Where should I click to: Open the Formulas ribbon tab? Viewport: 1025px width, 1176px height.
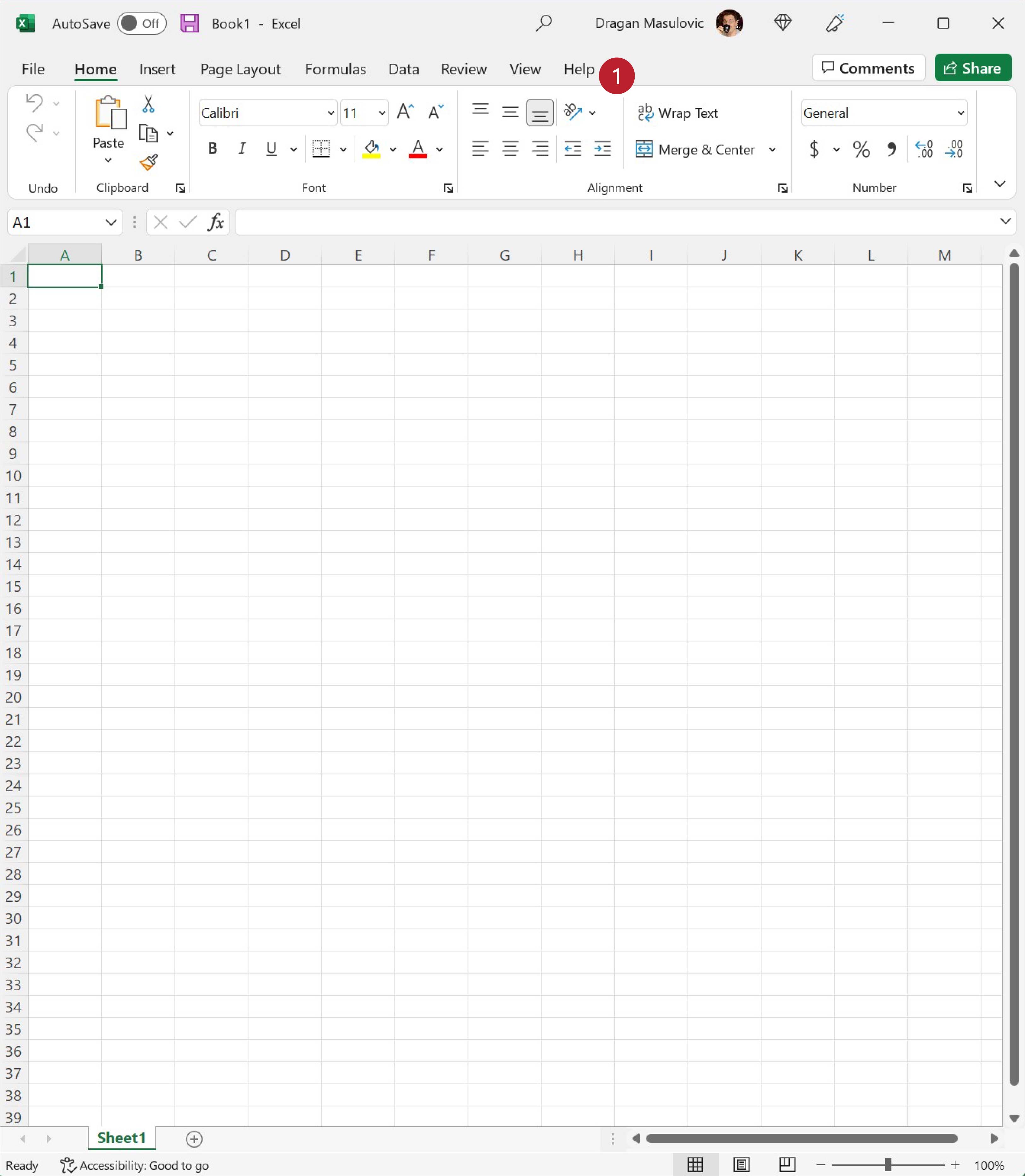[x=335, y=69]
